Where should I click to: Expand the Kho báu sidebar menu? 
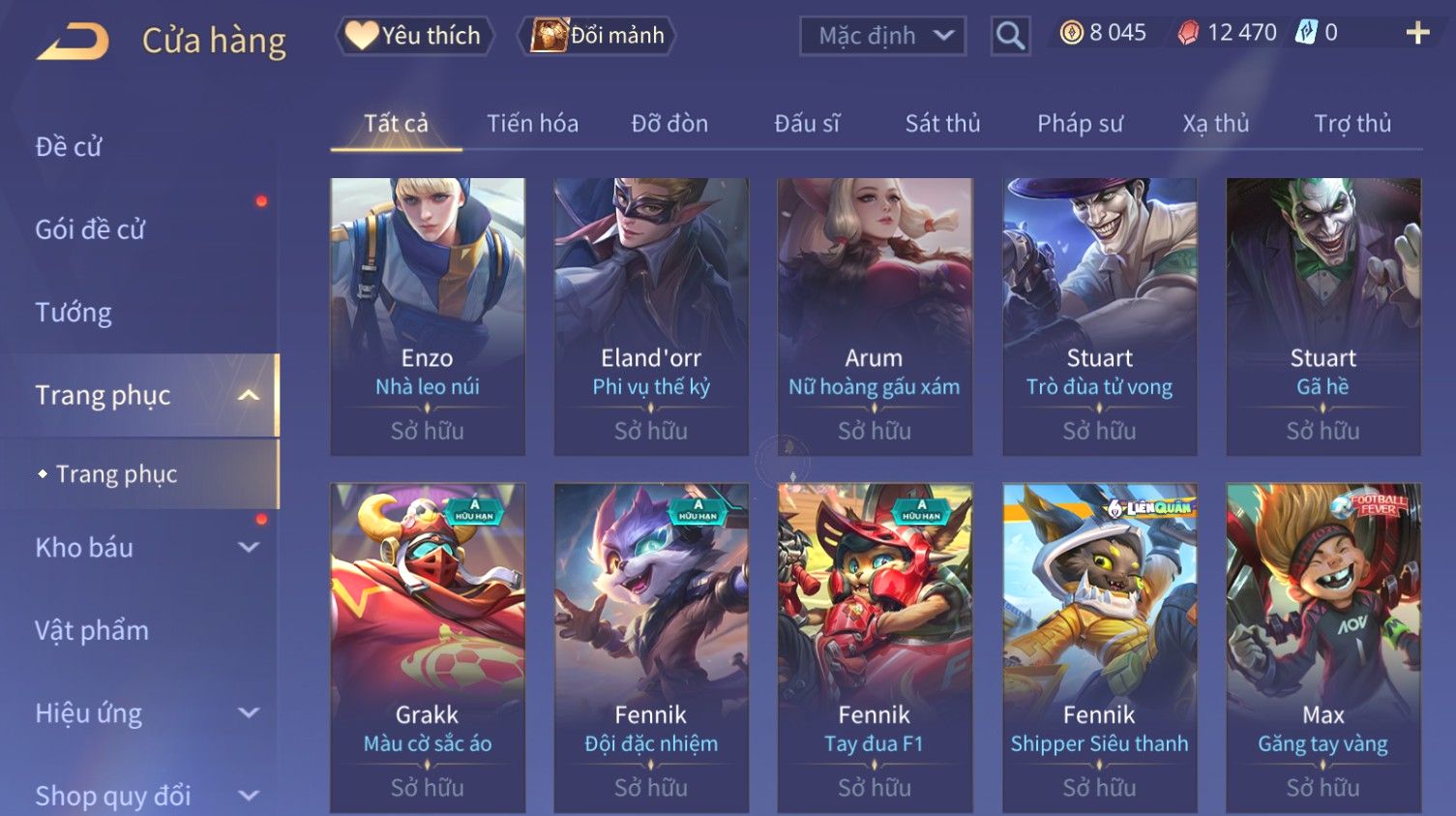pos(249,547)
